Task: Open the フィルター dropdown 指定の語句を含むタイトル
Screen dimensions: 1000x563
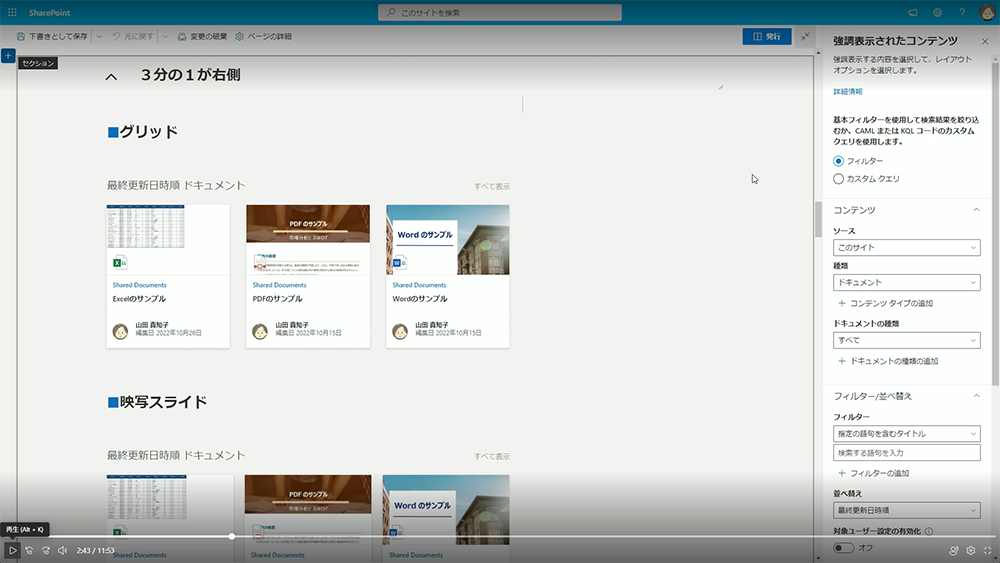Action: pyautogui.click(x=906, y=434)
